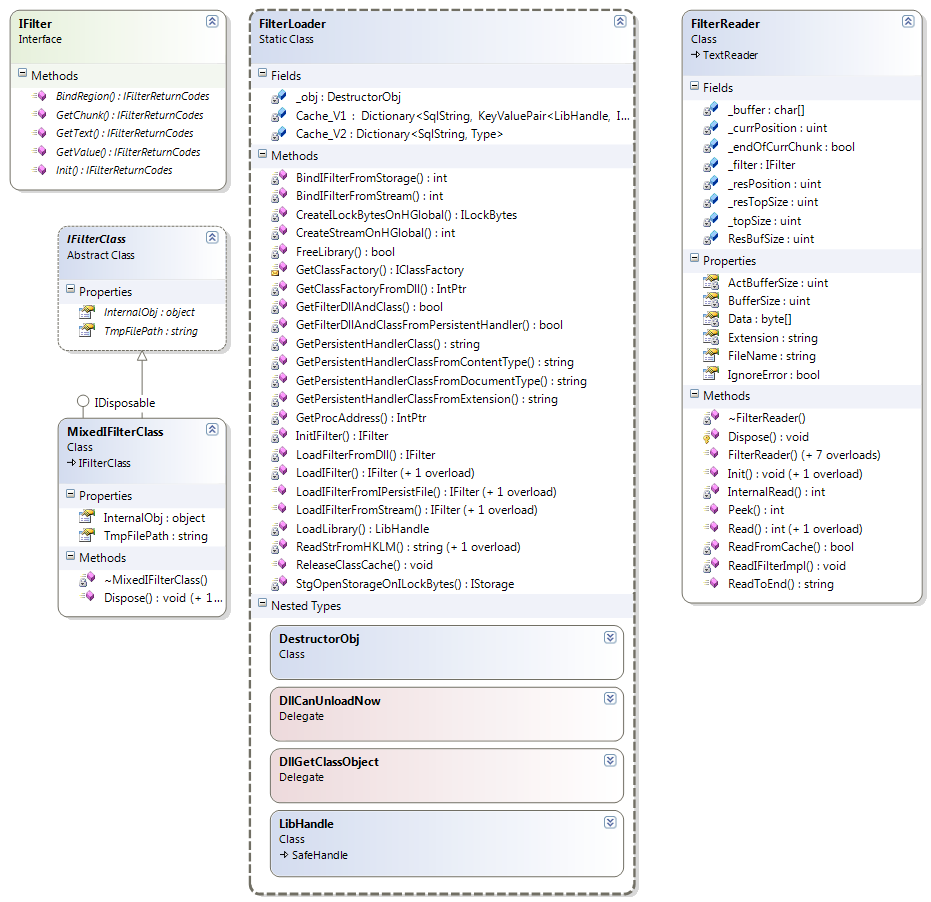Viewport: 931px width, 902px height.
Task: Collapse the MixedIFilterClass box chevron
Action: [x=212, y=429]
